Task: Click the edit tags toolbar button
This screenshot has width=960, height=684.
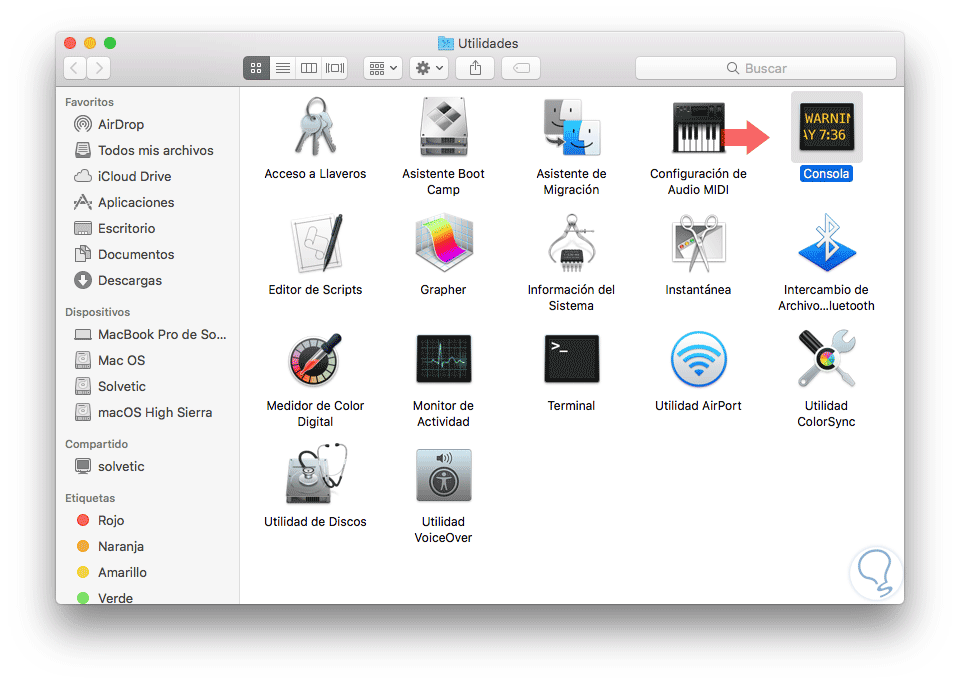Action: tap(521, 68)
